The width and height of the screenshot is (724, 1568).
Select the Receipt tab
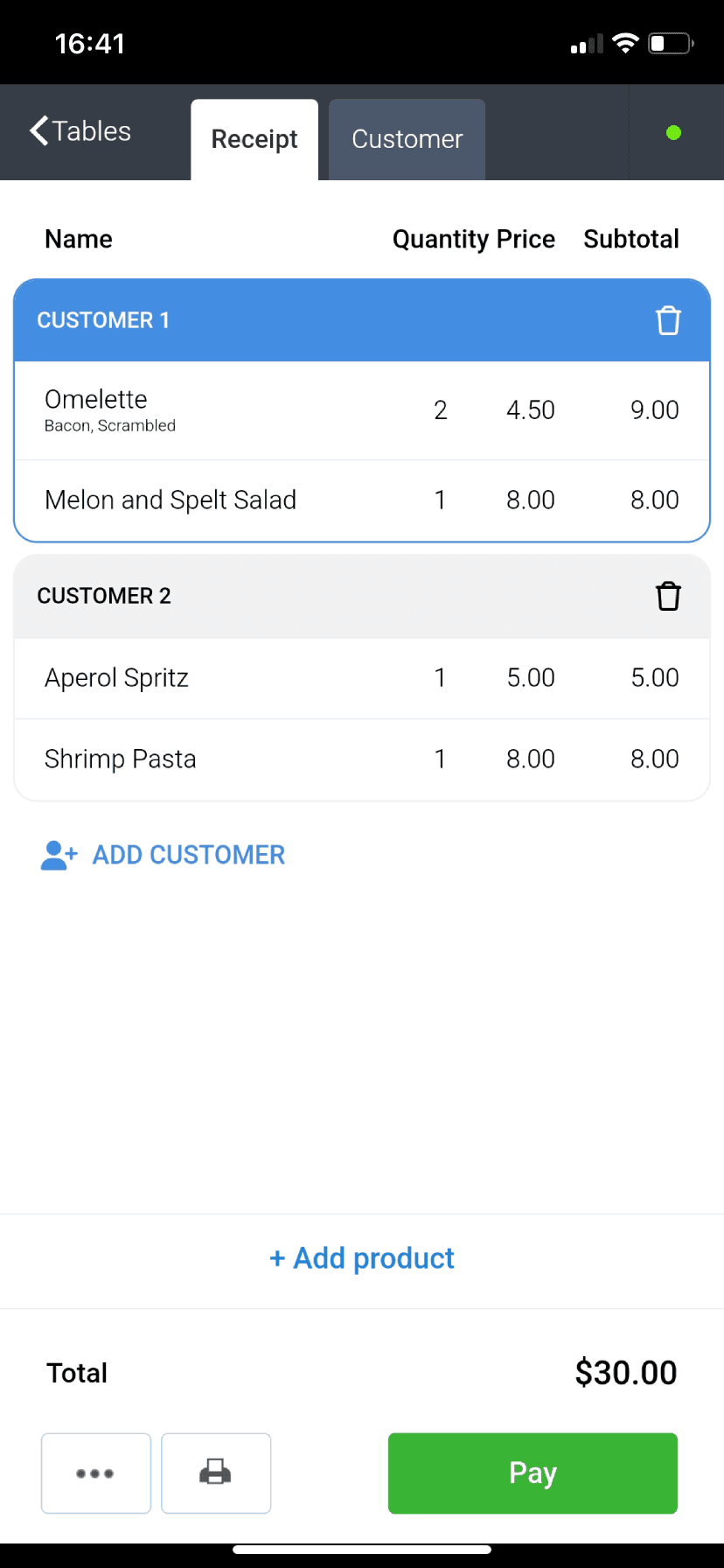click(x=254, y=139)
